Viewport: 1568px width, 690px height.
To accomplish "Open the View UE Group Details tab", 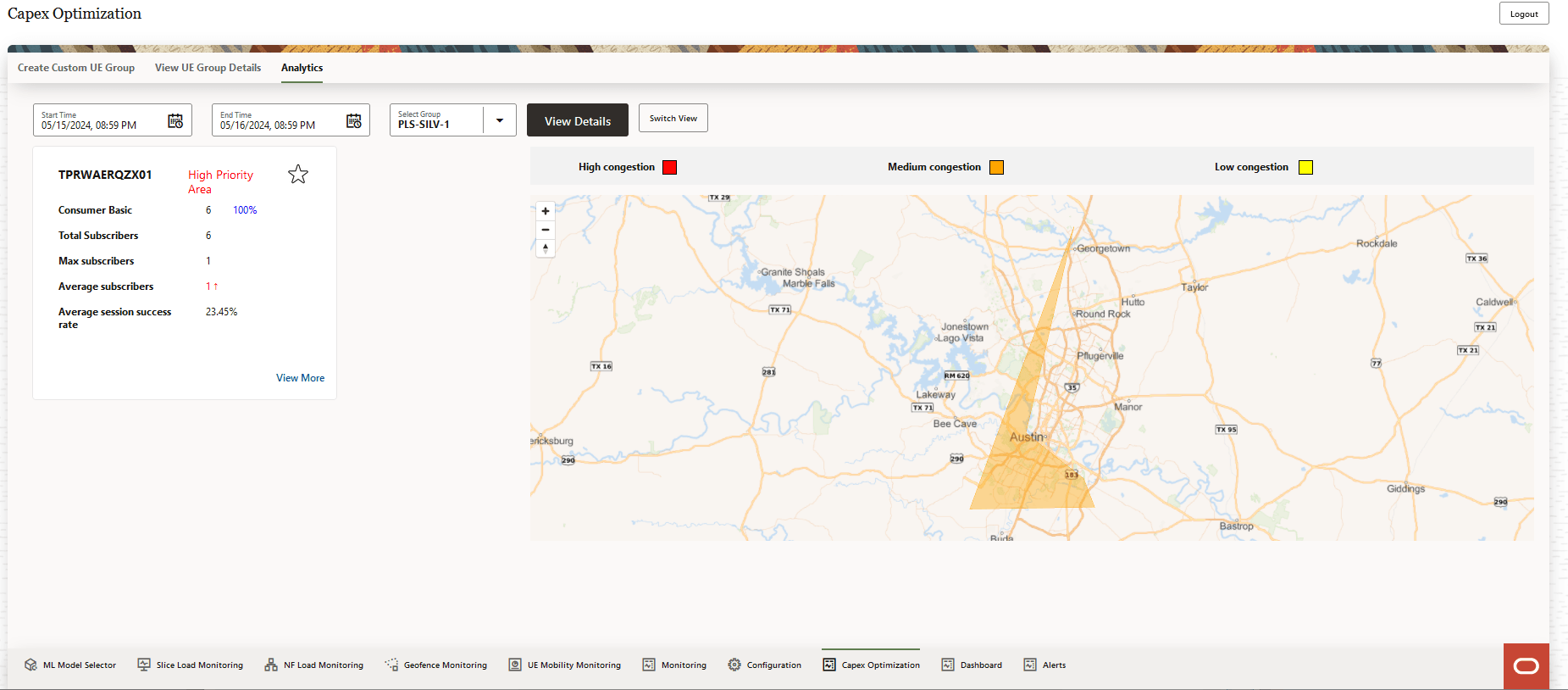I will pyautogui.click(x=208, y=68).
